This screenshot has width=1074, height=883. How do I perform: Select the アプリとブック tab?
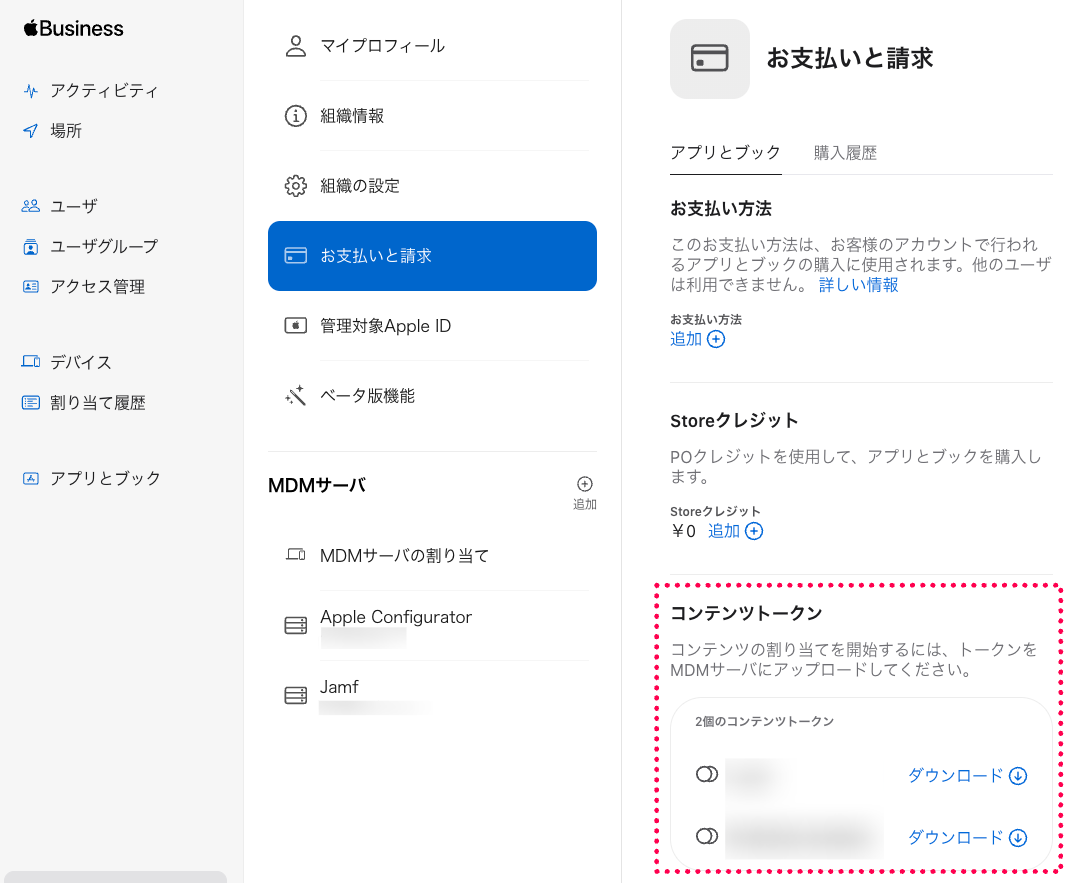[725, 152]
